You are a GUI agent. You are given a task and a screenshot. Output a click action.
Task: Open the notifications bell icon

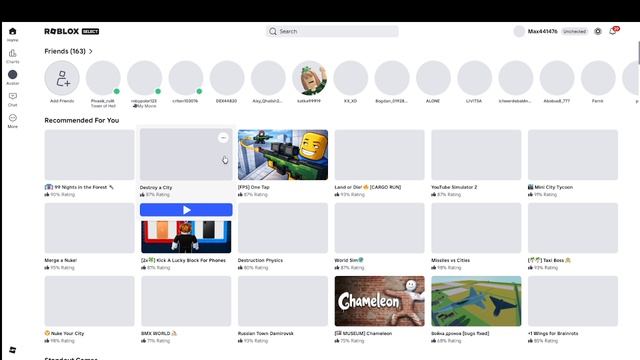click(x=612, y=31)
